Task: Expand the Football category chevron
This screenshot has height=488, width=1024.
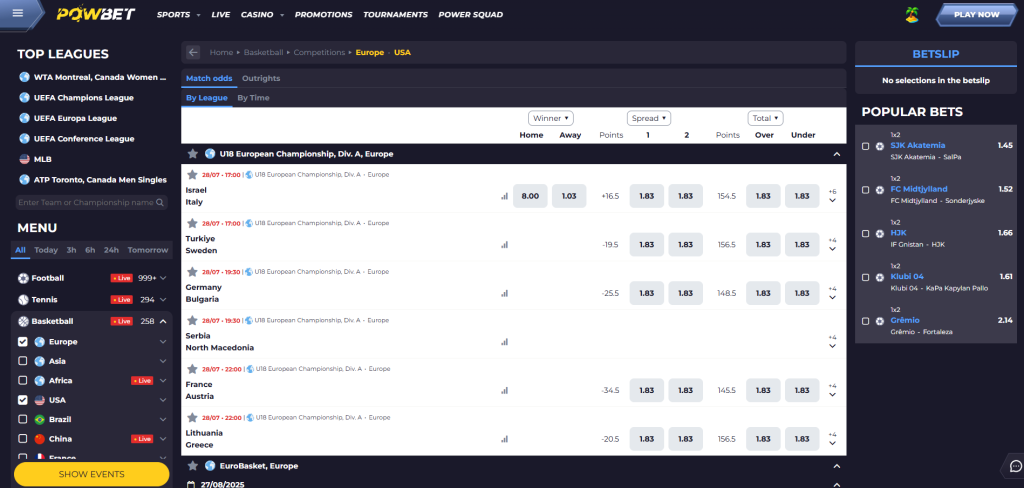Action: click(x=163, y=278)
